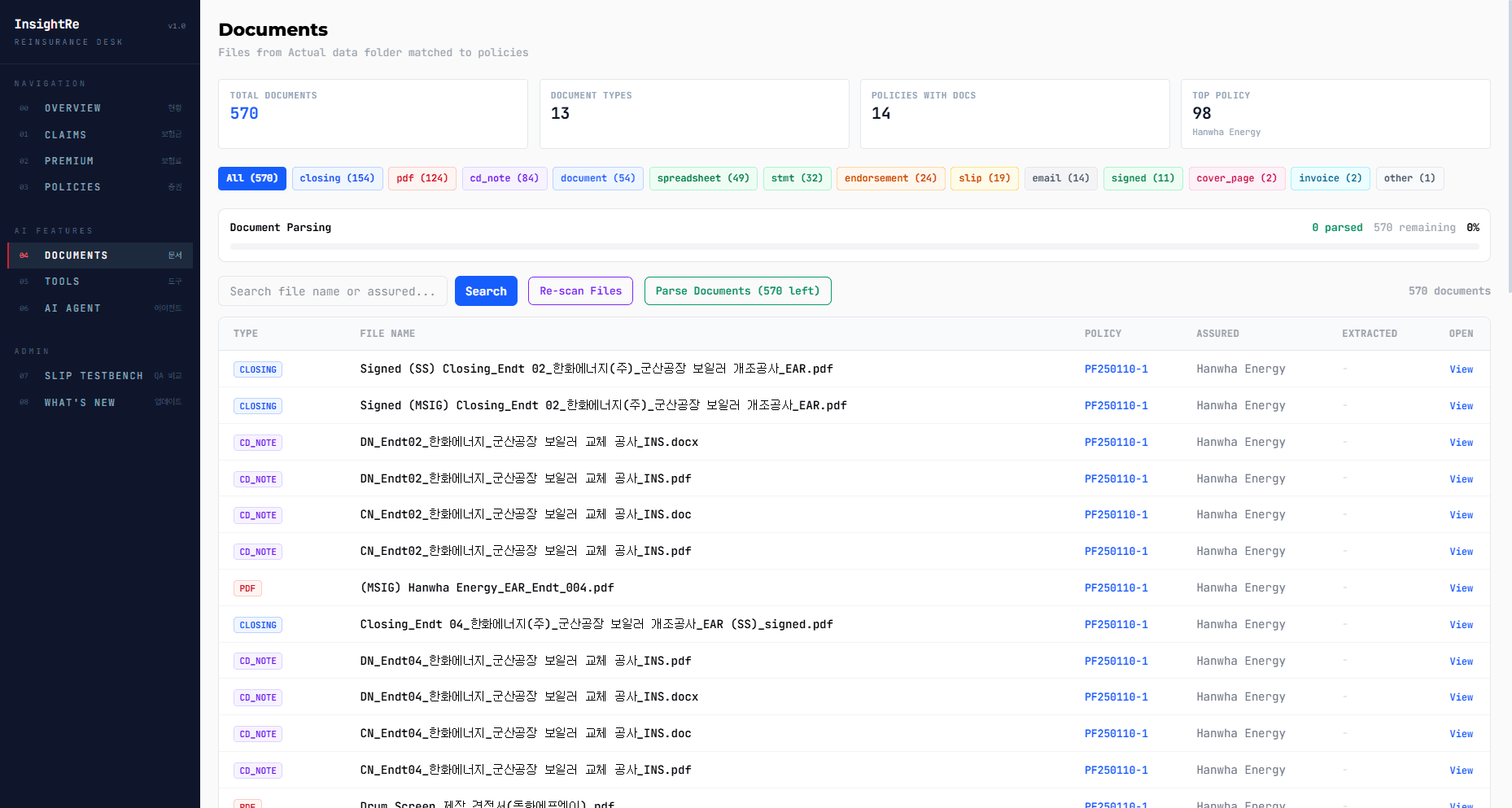The height and width of the screenshot is (808, 1512).
Task: Click PDF badge of Hanwha Energy_EAR_Endt_004 row
Action: pyautogui.click(x=247, y=588)
